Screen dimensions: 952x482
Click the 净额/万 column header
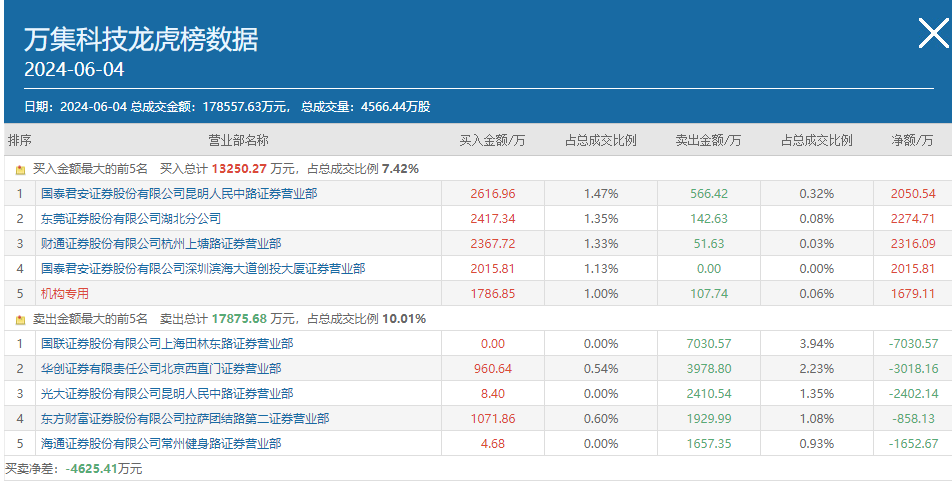click(913, 140)
